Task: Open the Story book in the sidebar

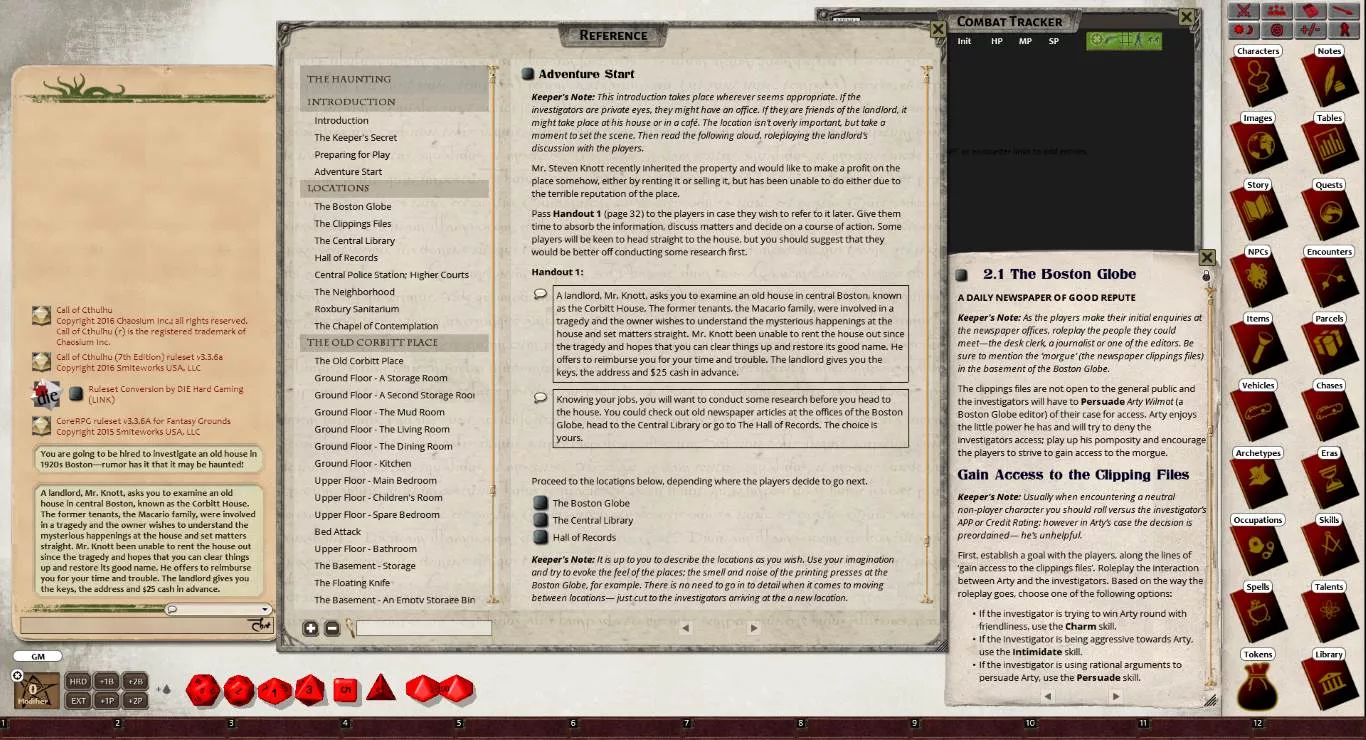Action: point(1258,211)
